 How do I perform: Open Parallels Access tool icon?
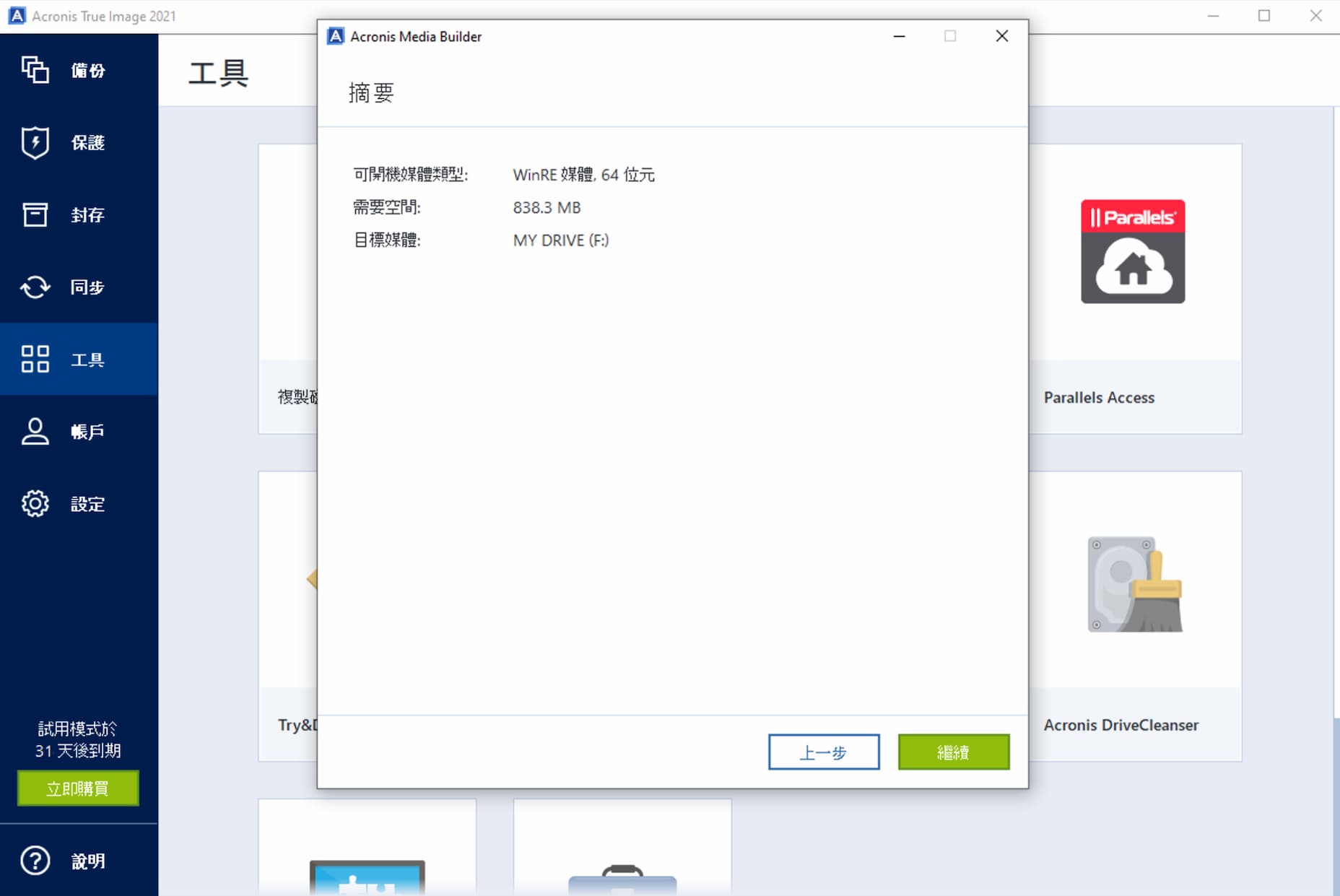(x=1133, y=251)
